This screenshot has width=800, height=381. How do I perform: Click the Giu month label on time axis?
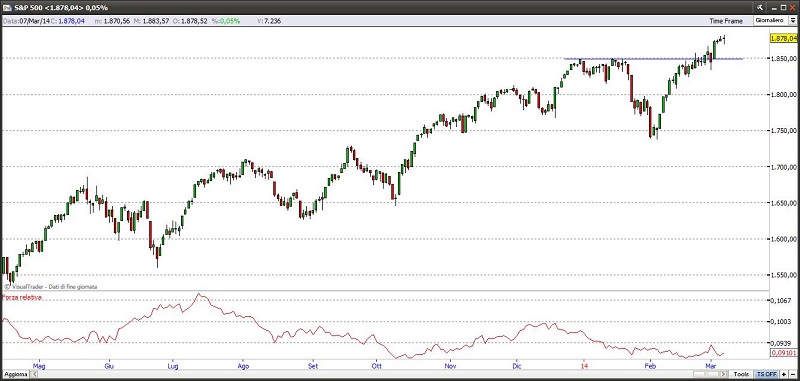tap(108, 366)
